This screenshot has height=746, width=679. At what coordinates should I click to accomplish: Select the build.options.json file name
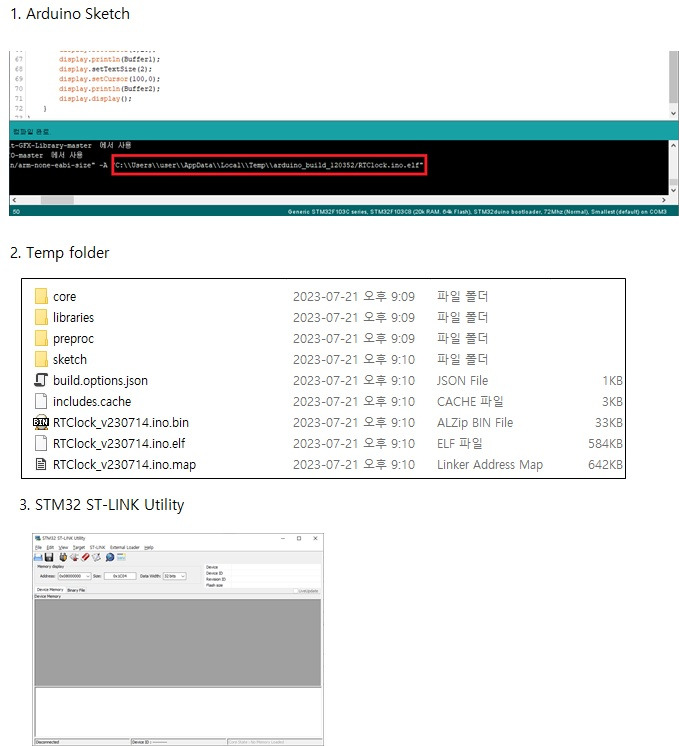pos(100,381)
